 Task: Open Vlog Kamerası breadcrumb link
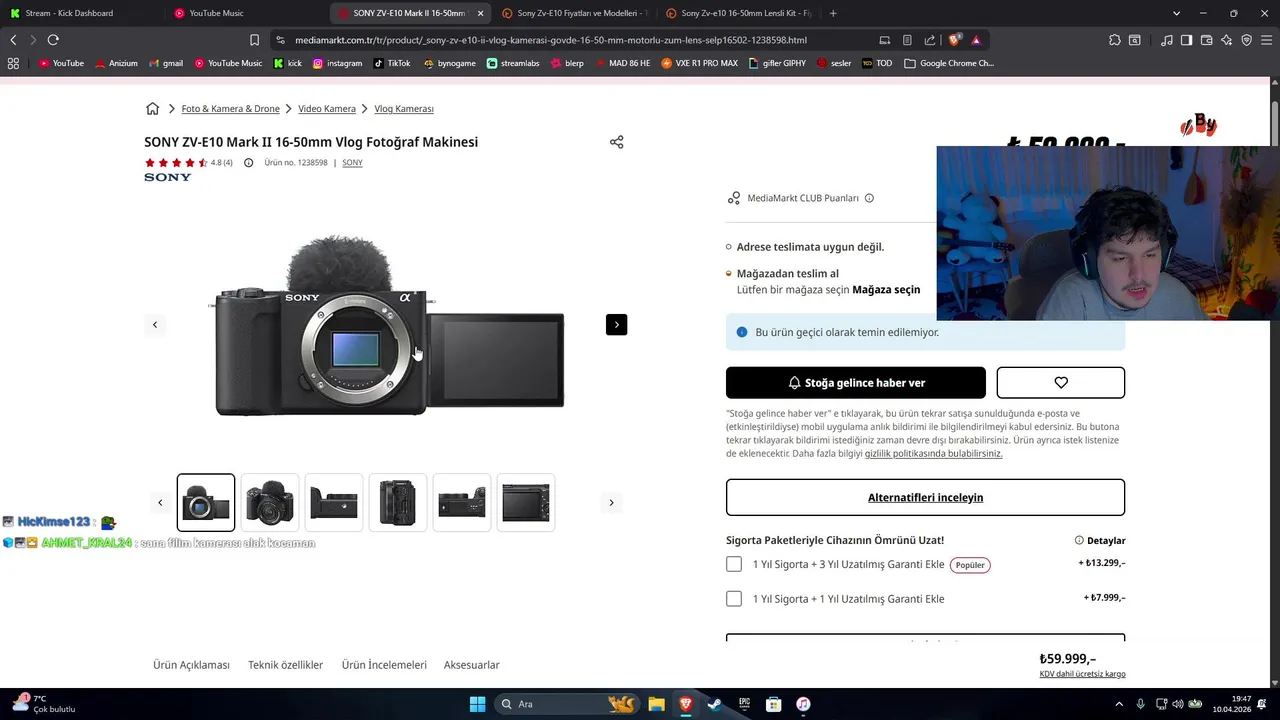tap(404, 108)
